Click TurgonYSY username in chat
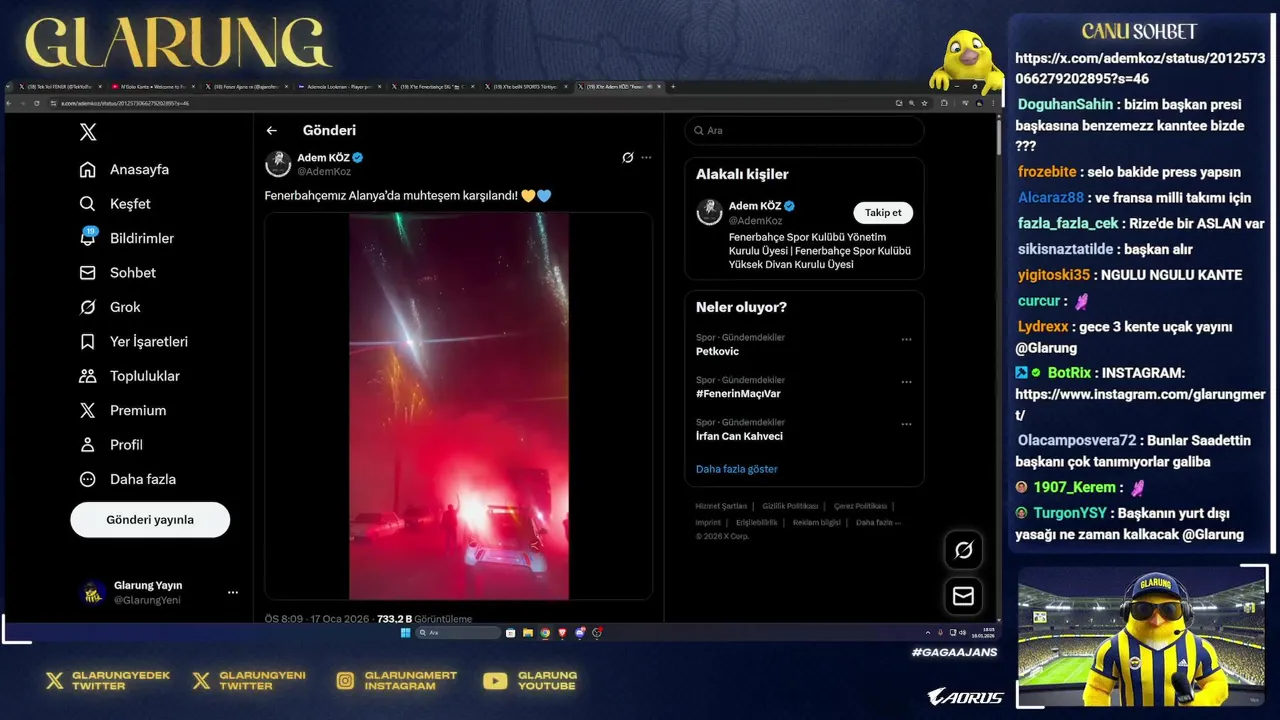Screen dimensions: 1280x720 1070,513
